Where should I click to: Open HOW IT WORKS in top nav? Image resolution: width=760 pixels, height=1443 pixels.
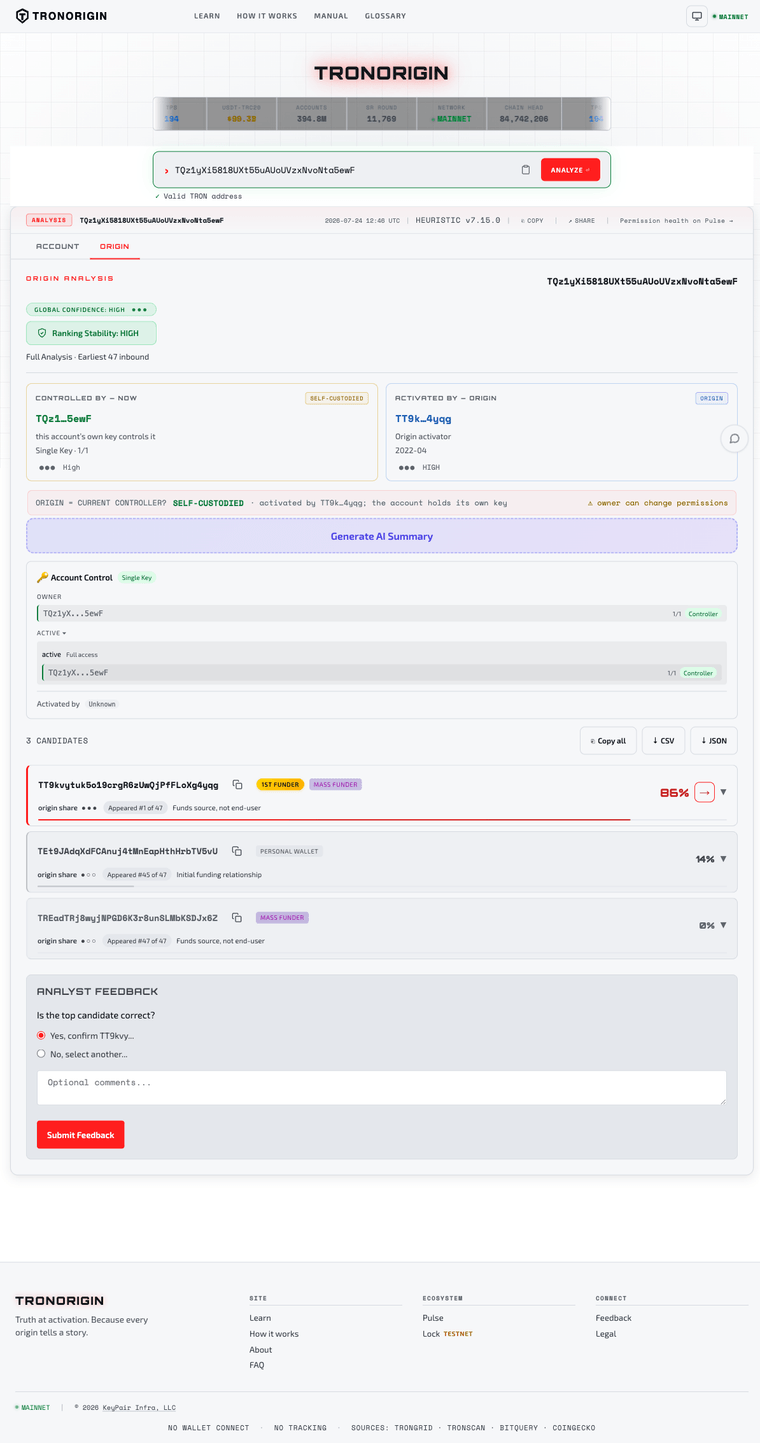point(267,16)
